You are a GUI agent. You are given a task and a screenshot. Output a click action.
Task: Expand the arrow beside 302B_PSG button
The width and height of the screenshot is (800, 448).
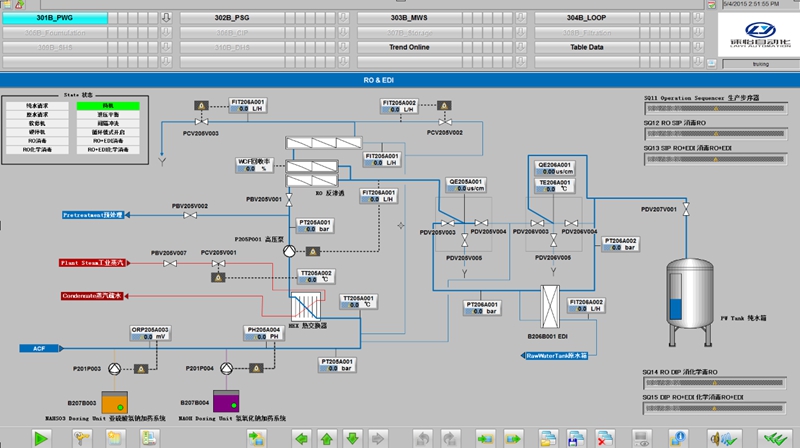pos(167,18)
